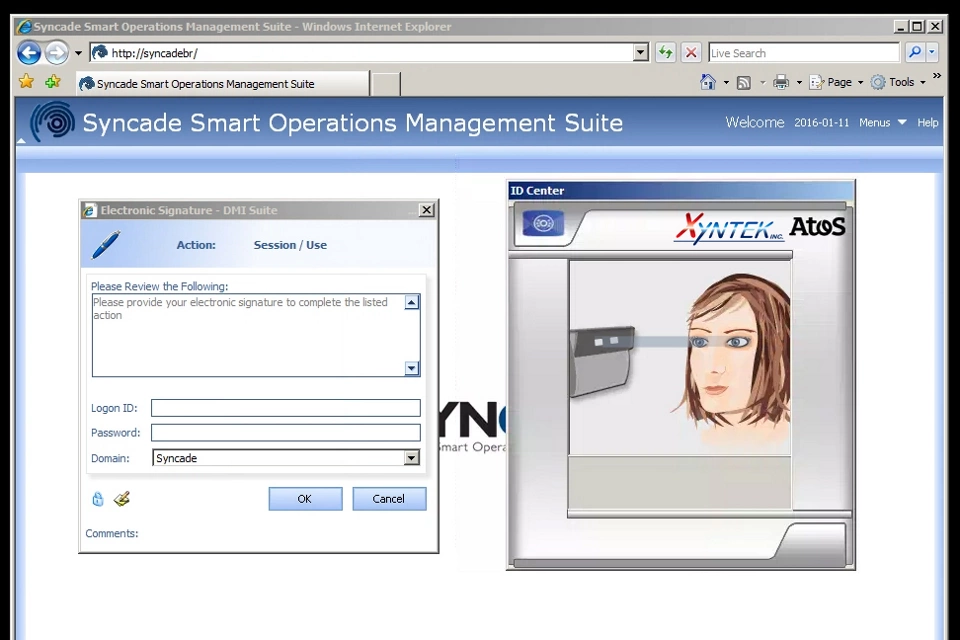Go back with the browser Back arrow
Image resolution: width=960 pixels, height=640 pixels.
[x=29, y=53]
